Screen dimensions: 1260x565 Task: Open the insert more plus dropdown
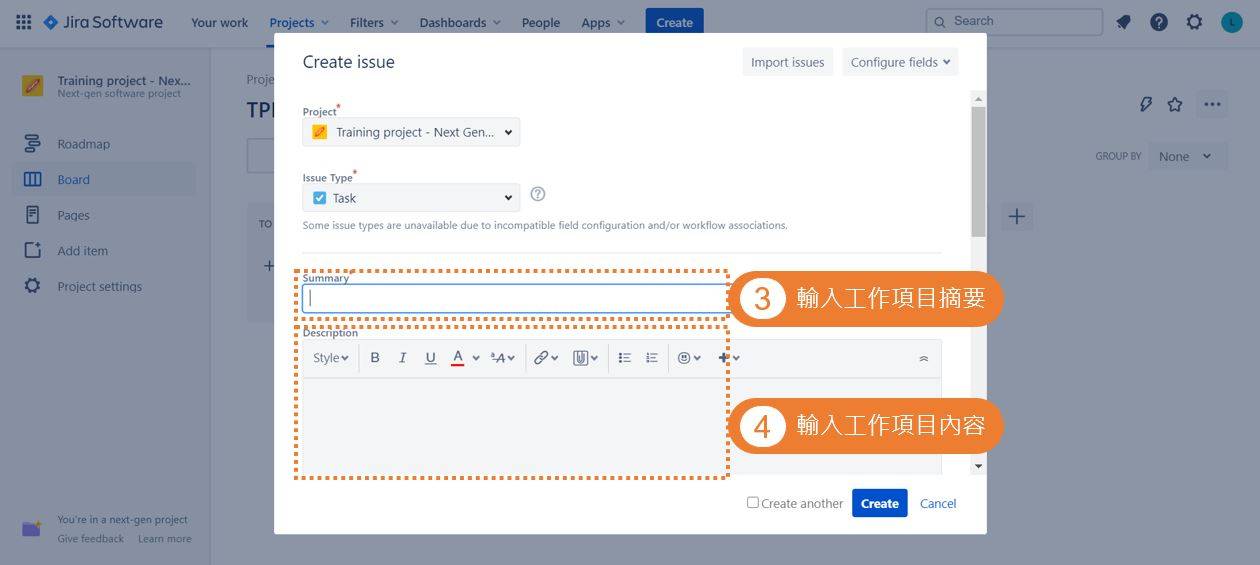click(x=729, y=358)
